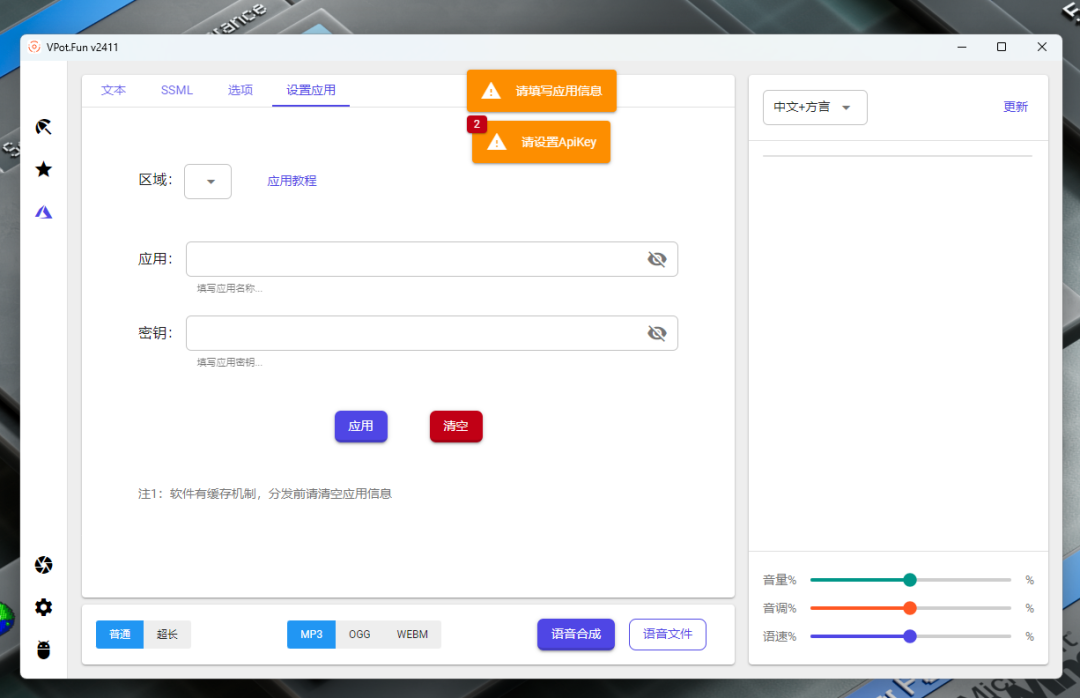Toggle visibility of the 密钥 field

[x=656, y=333]
